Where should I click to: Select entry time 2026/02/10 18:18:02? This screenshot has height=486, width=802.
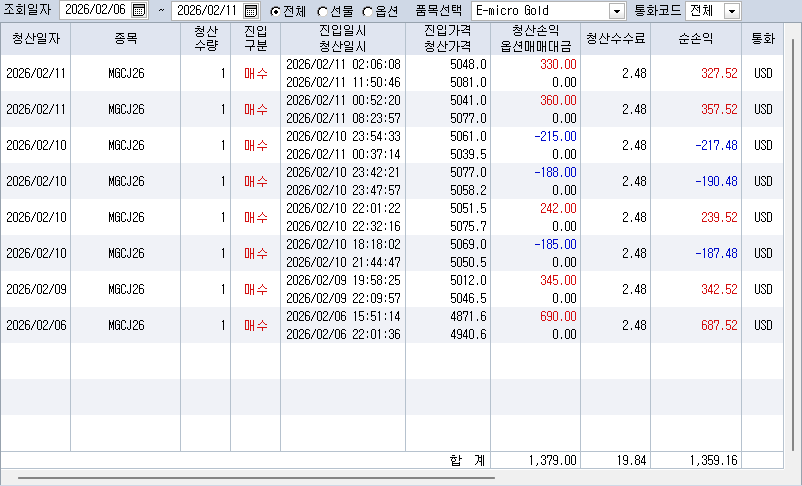click(x=343, y=245)
